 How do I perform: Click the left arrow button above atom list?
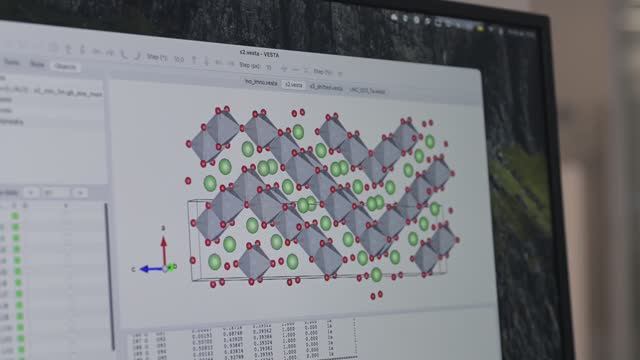tap(31, 192)
